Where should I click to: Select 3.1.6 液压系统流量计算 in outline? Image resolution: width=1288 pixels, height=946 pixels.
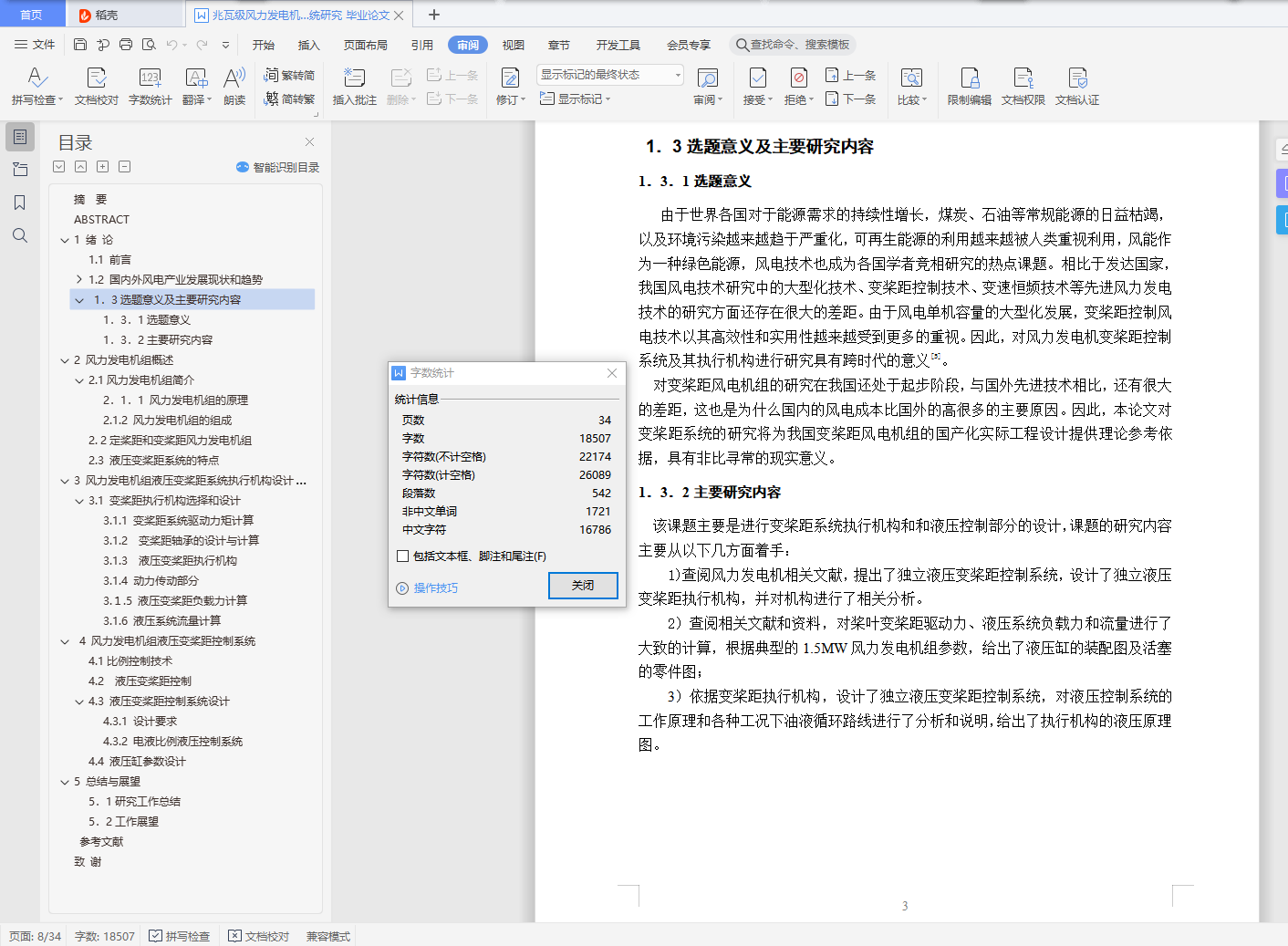click(161, 621)
